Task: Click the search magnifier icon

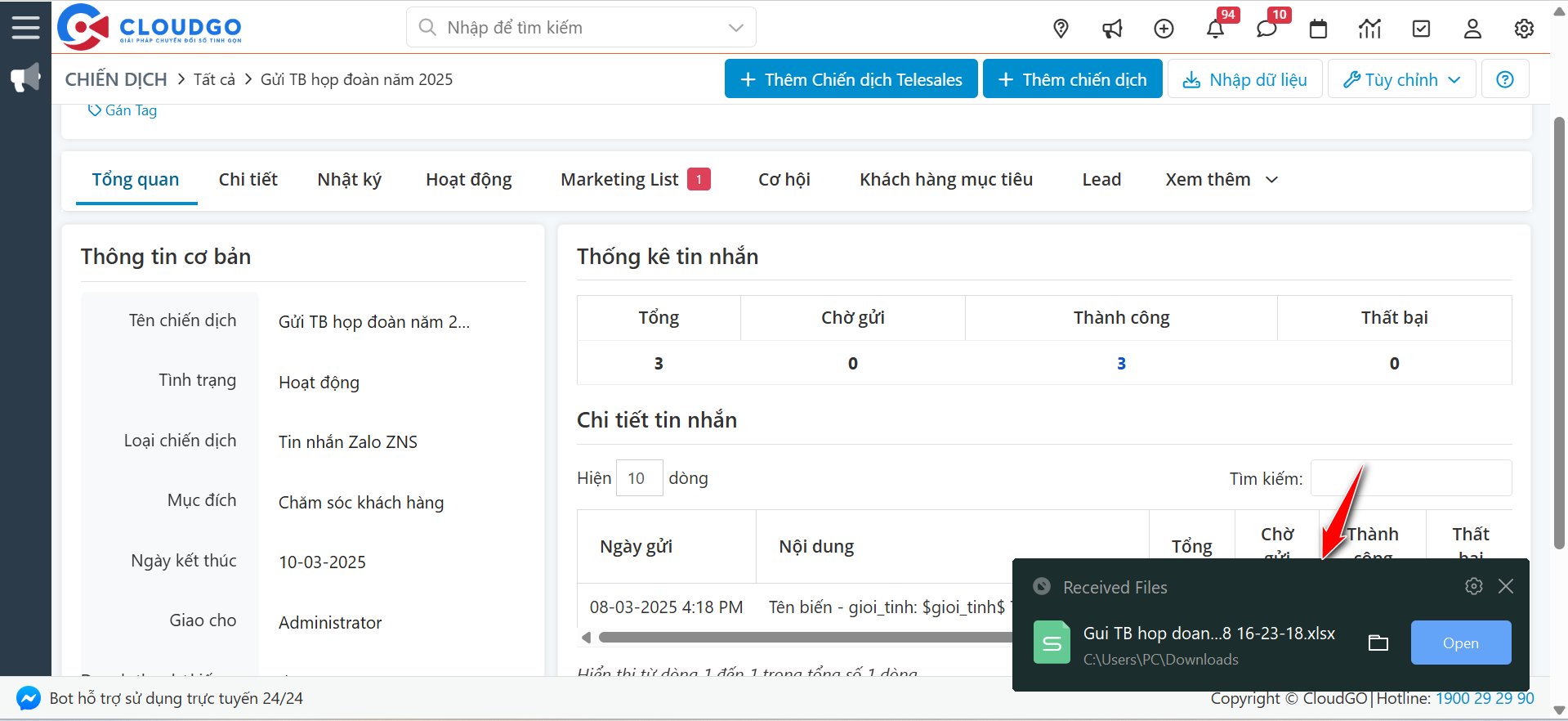Action: 427,27
